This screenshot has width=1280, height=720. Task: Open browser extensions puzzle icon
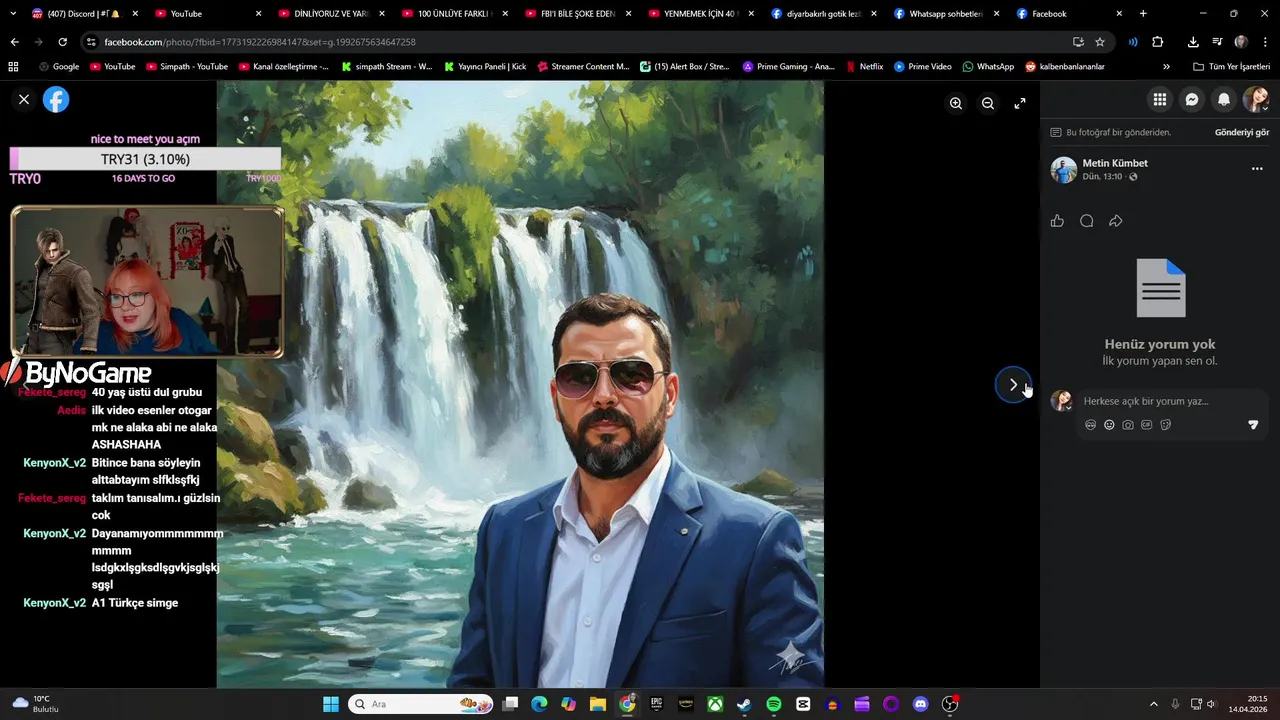[x=1158, y=42]
